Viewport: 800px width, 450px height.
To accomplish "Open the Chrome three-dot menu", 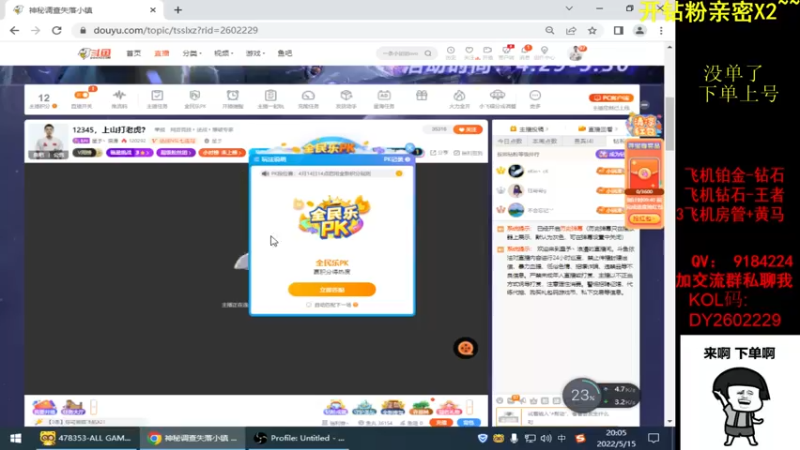I will [x=661, y=31].
